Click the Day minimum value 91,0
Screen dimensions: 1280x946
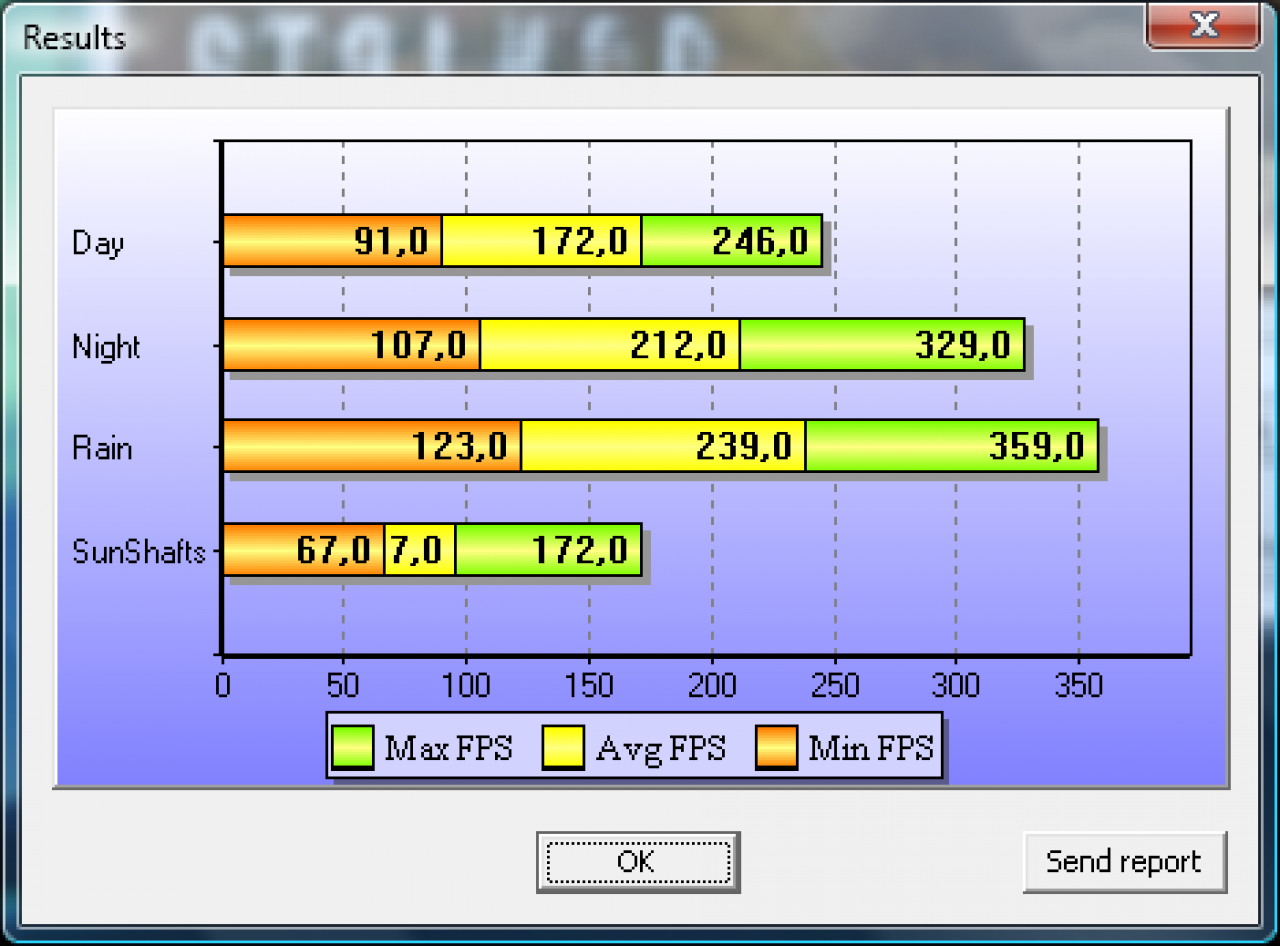391,241
